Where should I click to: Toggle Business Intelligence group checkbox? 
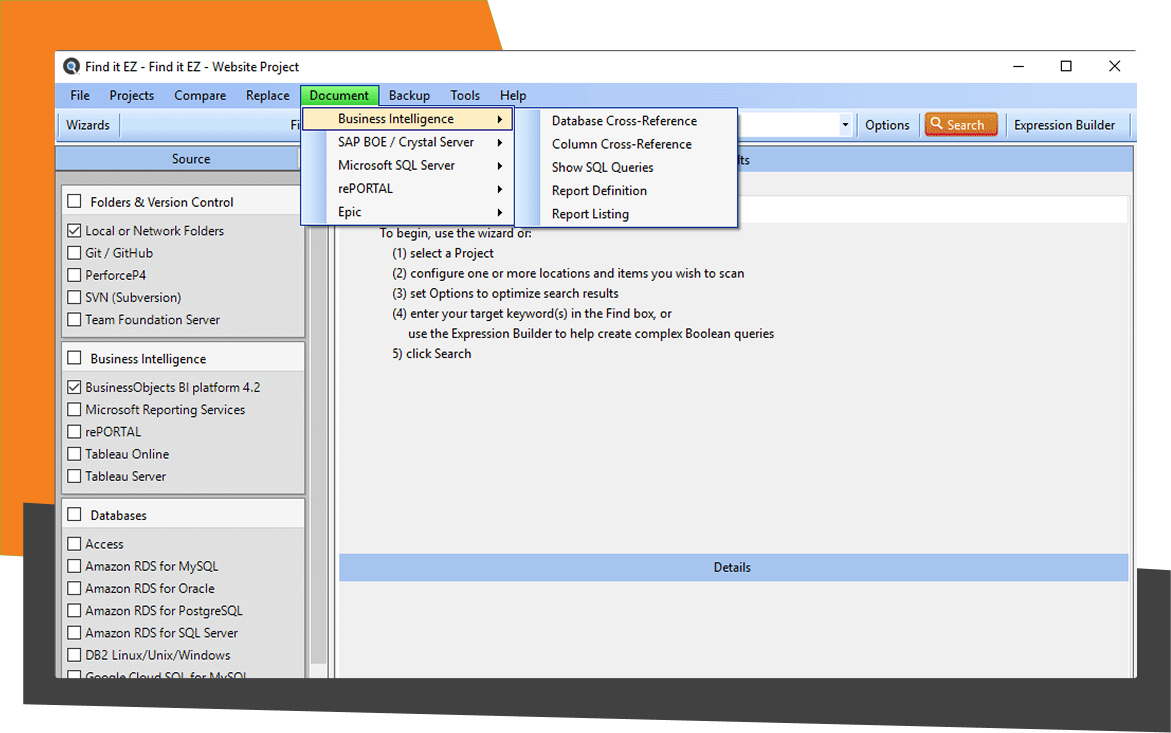(75, 358)
